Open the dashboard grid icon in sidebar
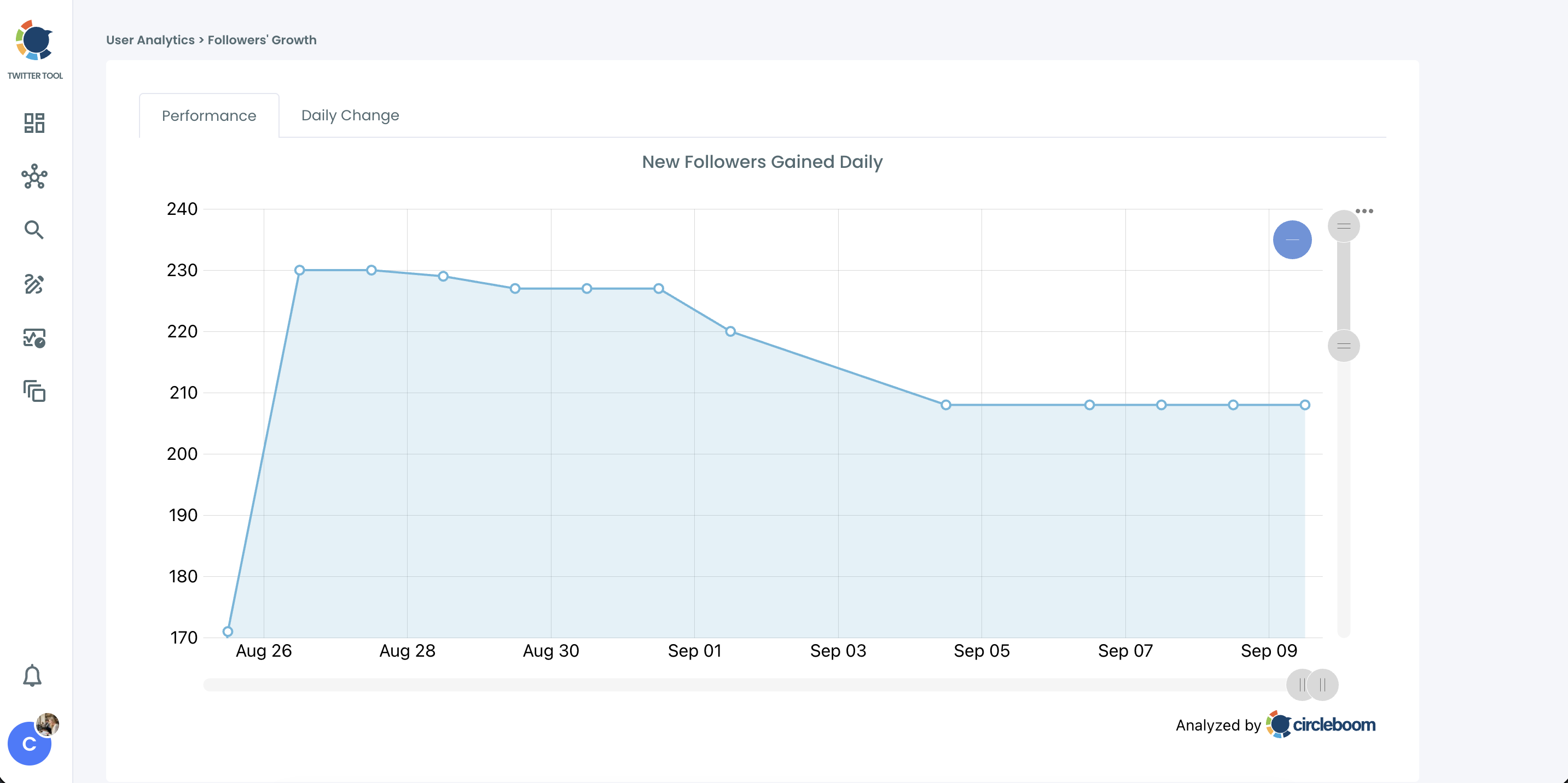Image resolution: width=1568 pixels, height=783 pixels. point(34,123)
